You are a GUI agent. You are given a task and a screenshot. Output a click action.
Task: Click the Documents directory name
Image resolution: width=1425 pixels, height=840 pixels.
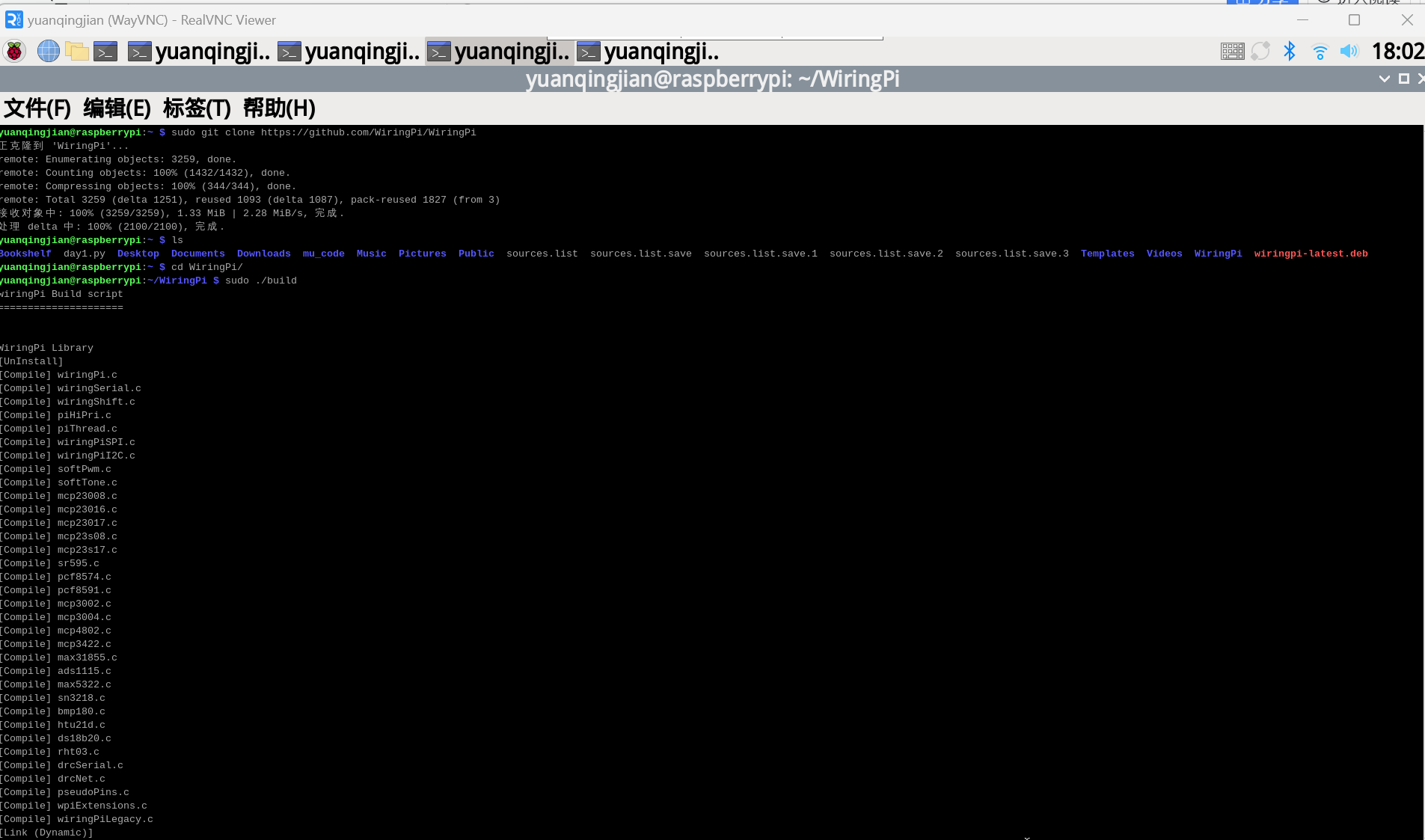(198, 254)
